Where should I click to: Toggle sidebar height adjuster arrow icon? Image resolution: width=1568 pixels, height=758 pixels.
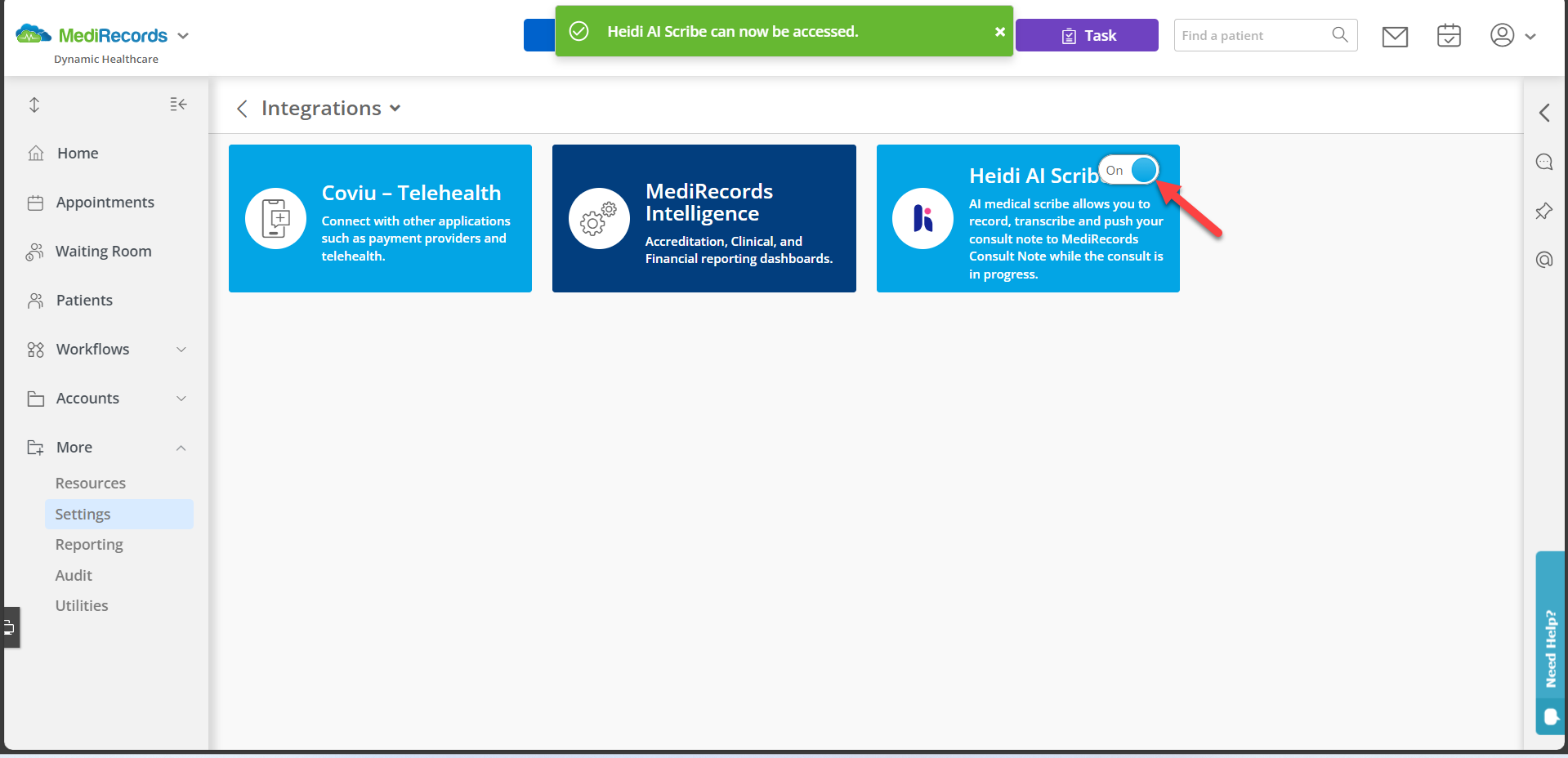[x=34, y=105]
